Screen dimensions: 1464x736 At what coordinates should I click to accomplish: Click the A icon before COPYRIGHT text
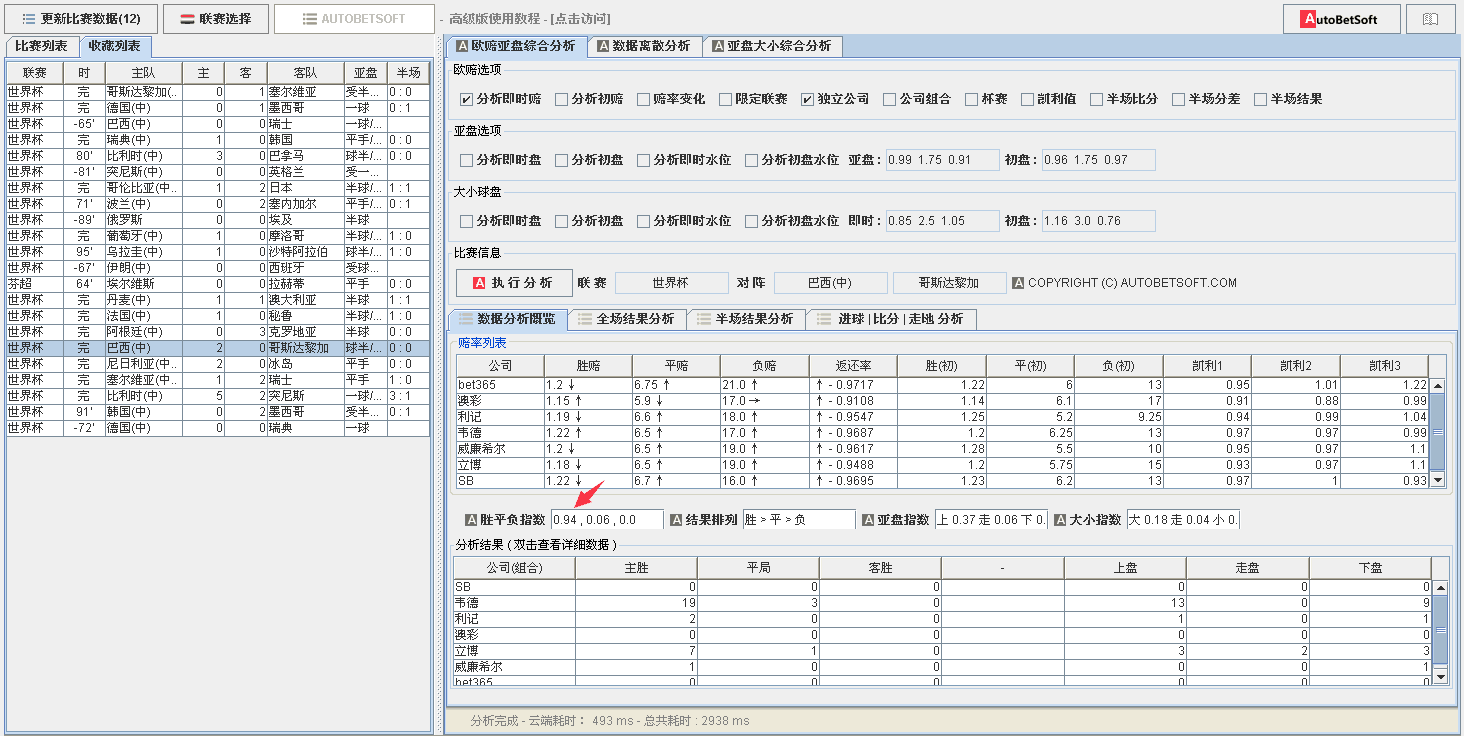coord(1018,283)
